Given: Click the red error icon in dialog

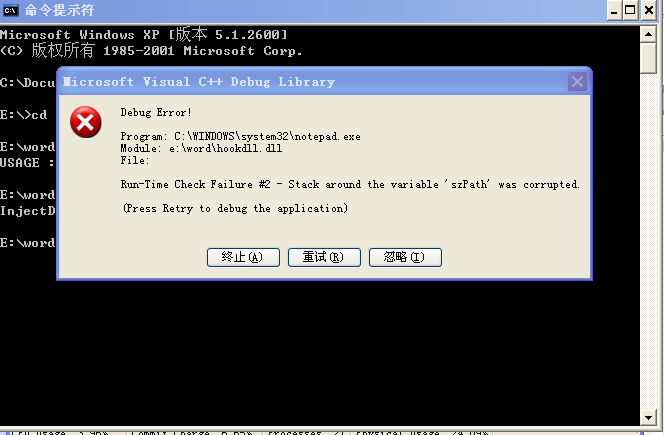Looking at the screenshot, I should [86, 122].
